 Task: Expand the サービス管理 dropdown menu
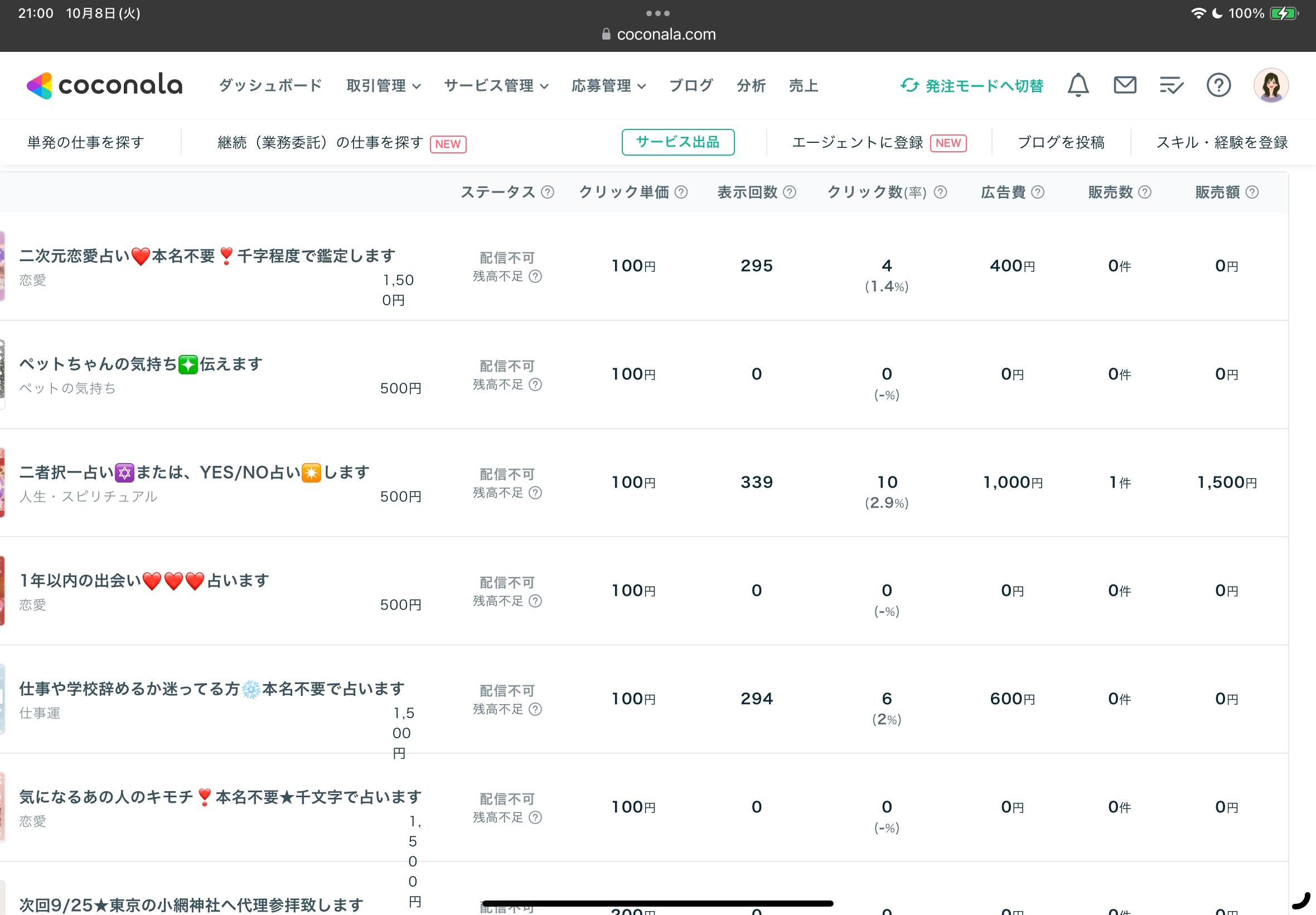click(496, 85)
